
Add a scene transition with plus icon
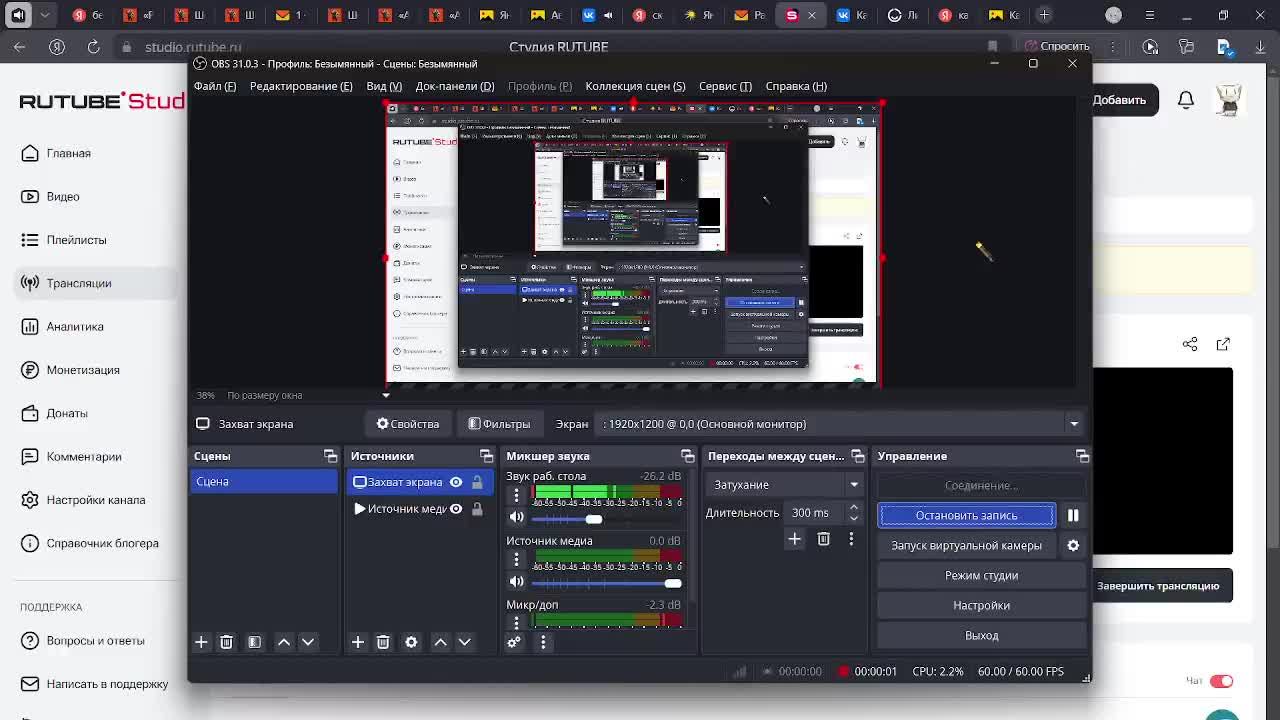pos(794,539)
